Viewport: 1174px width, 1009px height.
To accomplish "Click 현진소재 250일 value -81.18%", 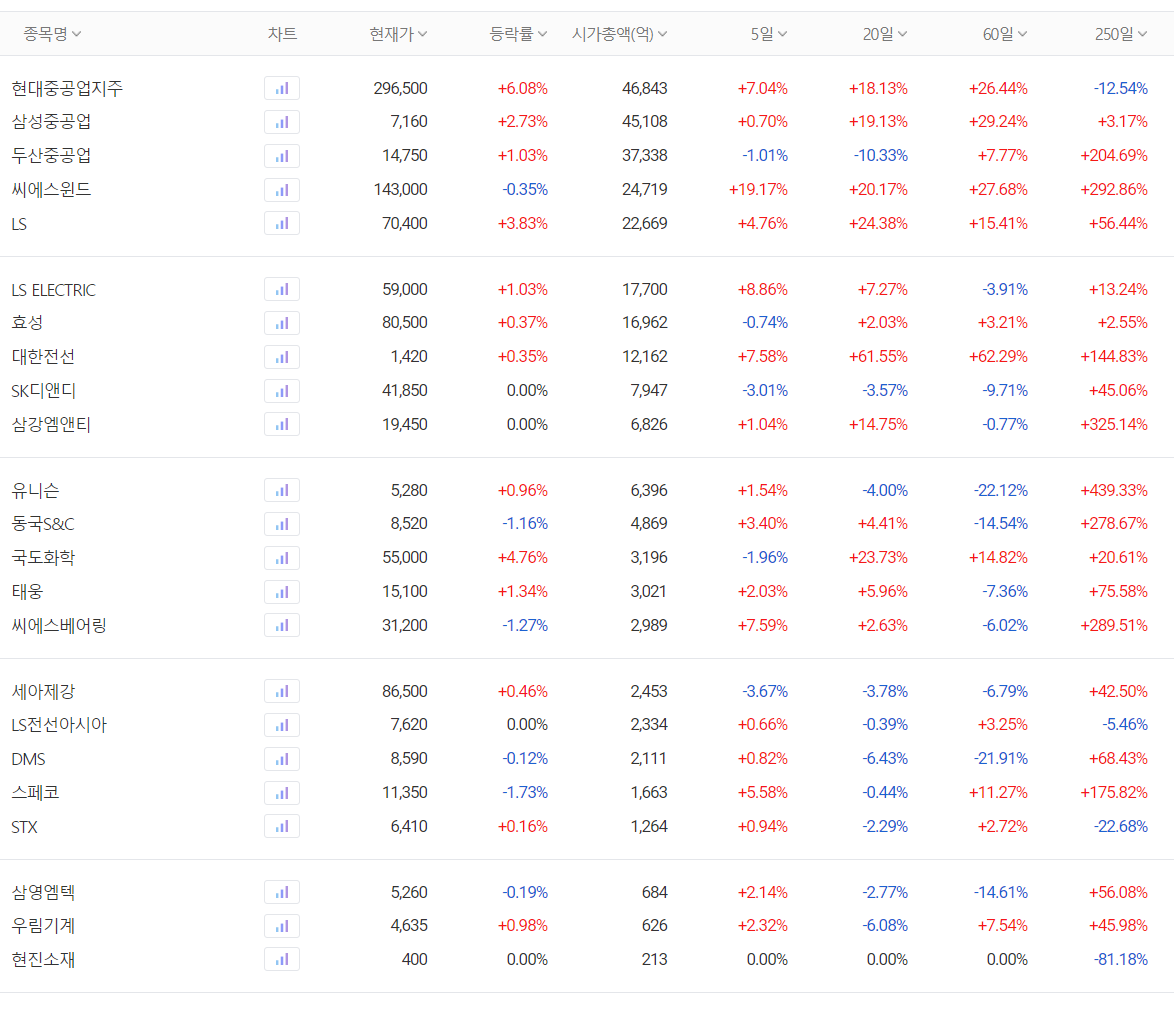I will pos(1120,960).
